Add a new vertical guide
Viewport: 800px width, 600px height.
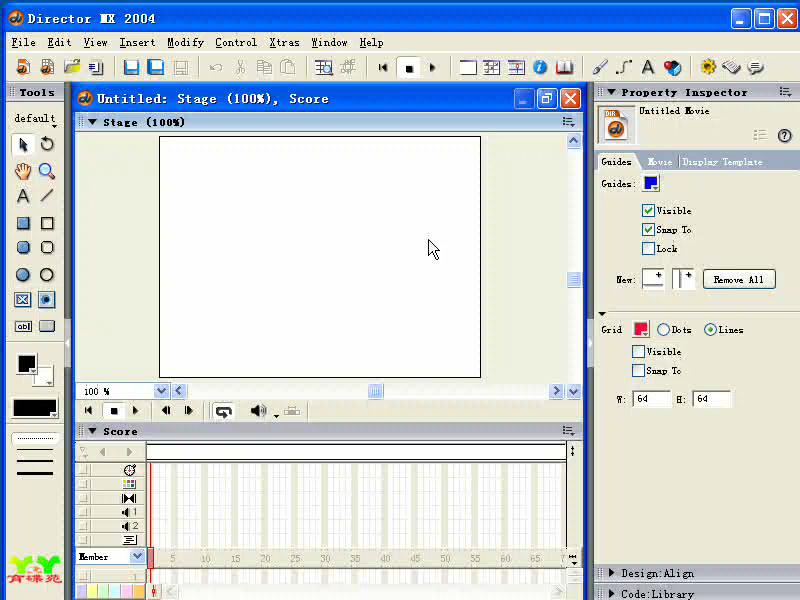pos(683,279)
